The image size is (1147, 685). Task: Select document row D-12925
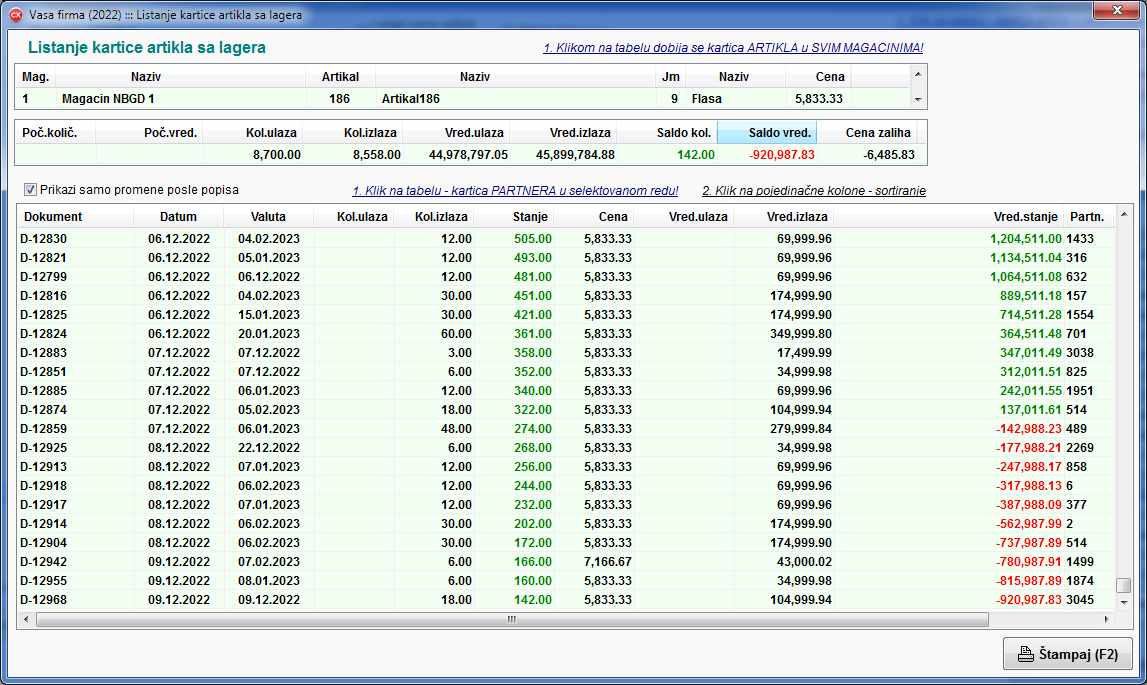565,448
